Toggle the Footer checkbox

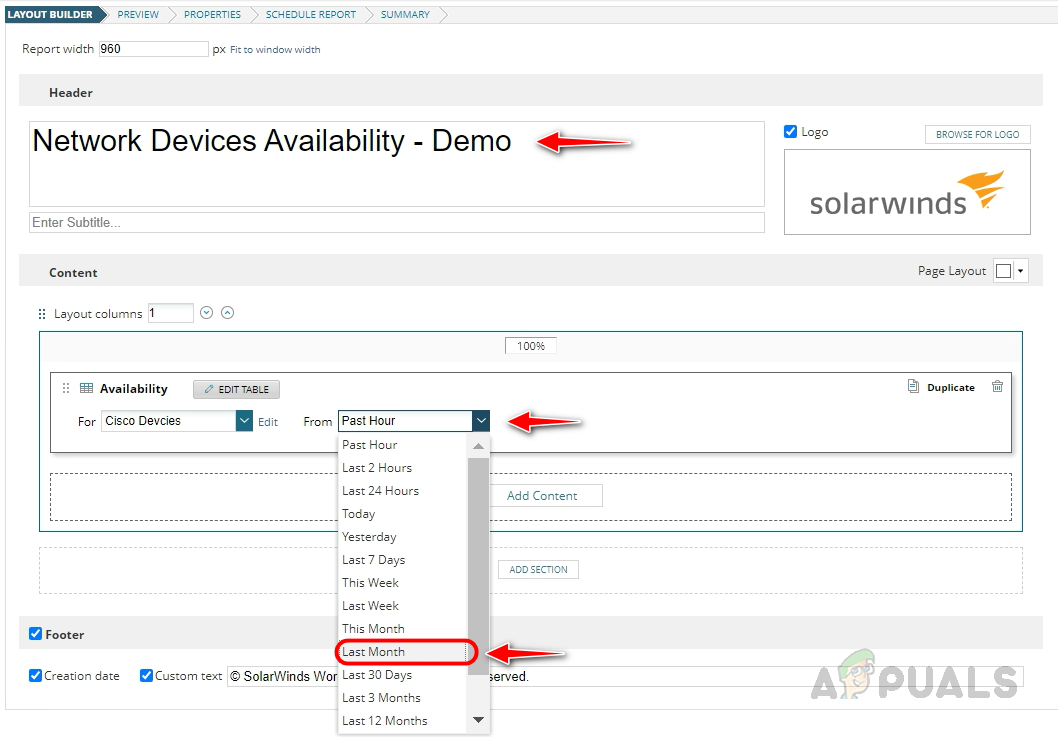tap(36, 634)
